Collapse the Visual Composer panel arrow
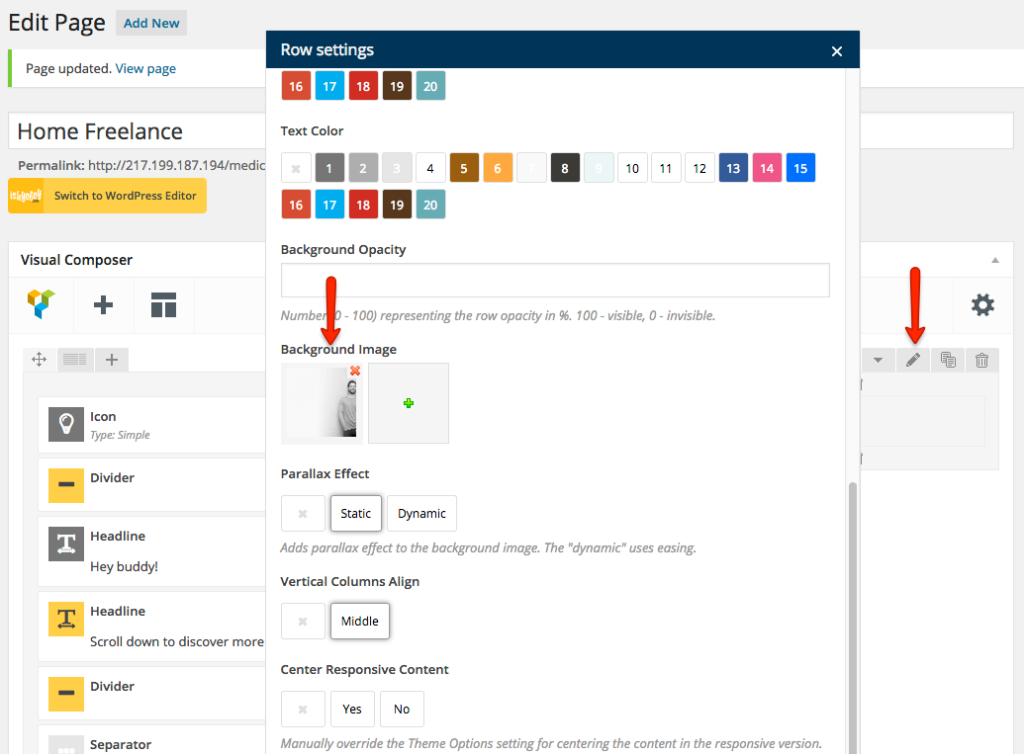1024x754 pixels. click(x=995, y=260)
